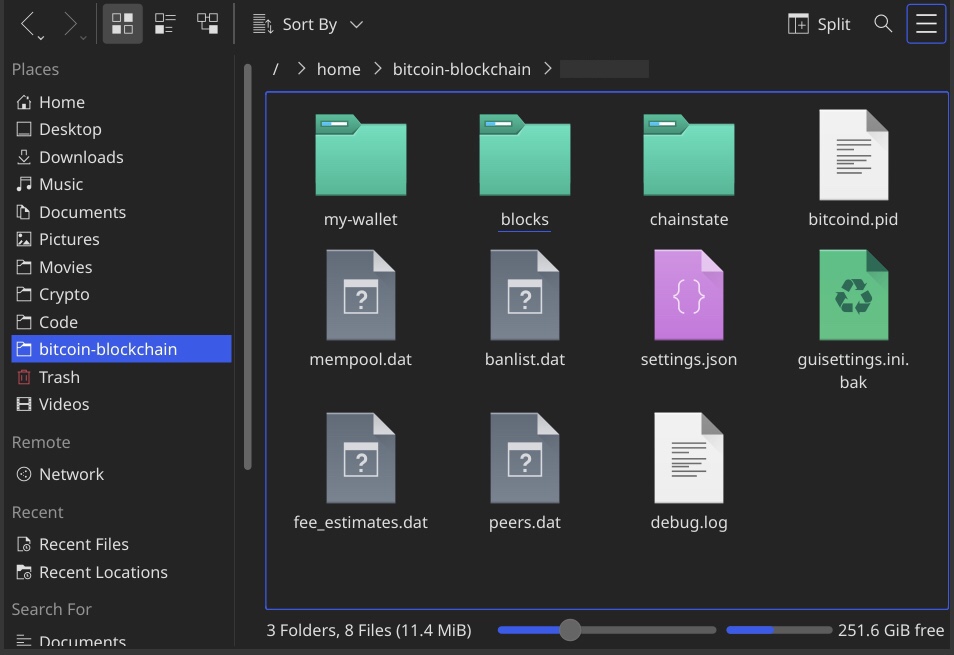Open the search magnifier
954x655 pixels.
click(x=883, y=24)
